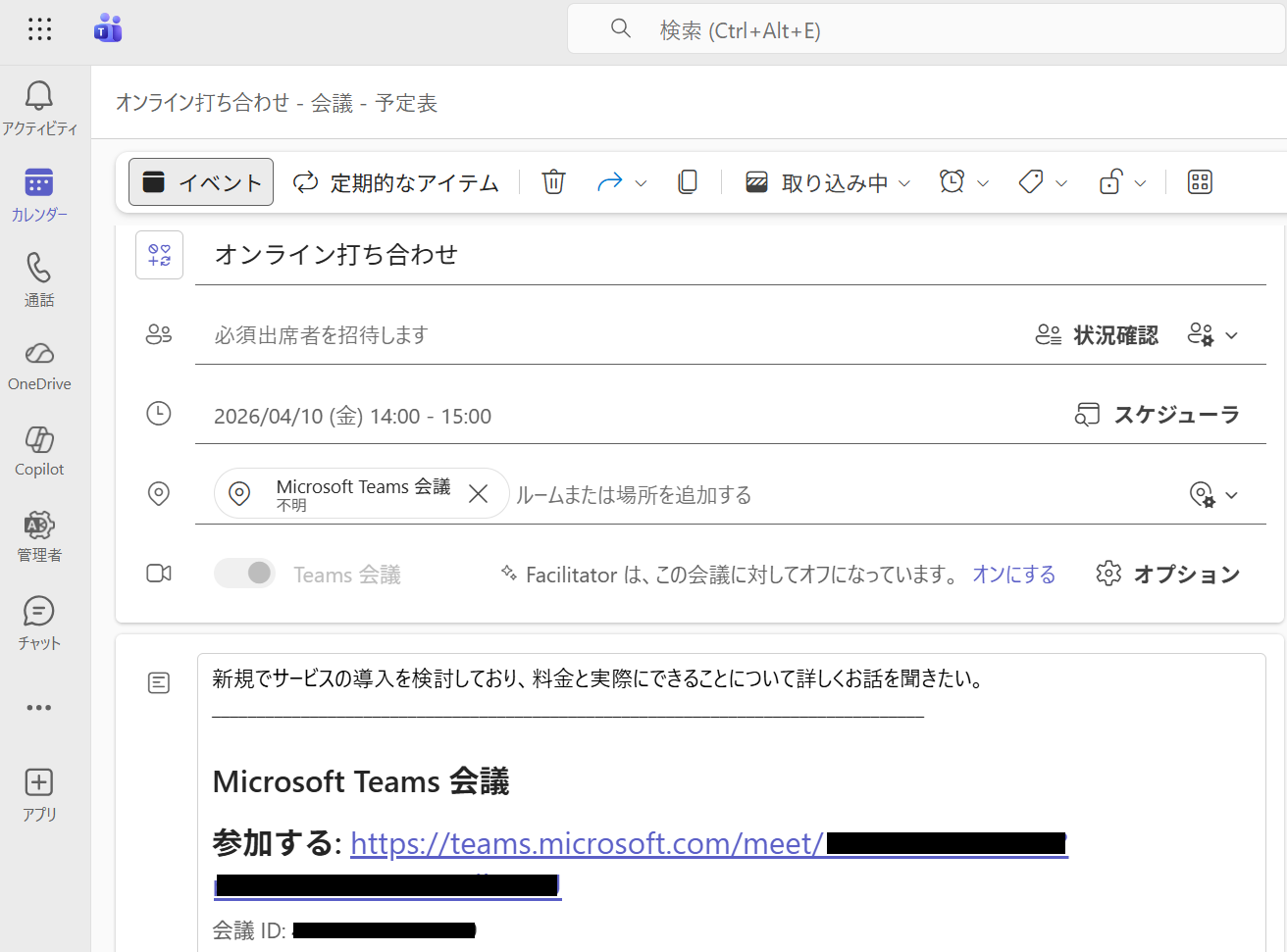This screenshot has height=952, width=1287.
Task: Click the copy event icon
Action: click(688, 182)
